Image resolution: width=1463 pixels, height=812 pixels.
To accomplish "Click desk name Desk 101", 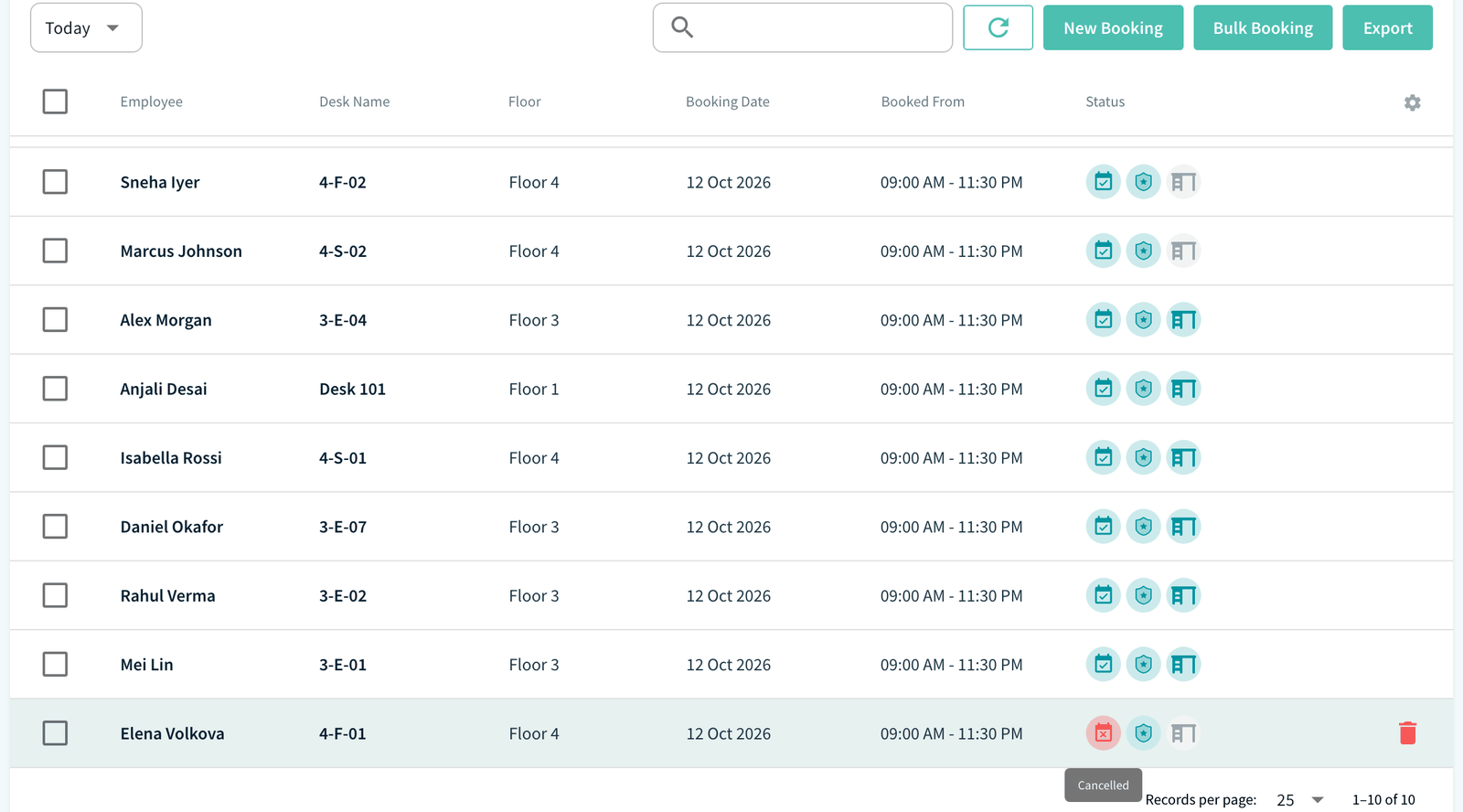I will tap(353, 389).
